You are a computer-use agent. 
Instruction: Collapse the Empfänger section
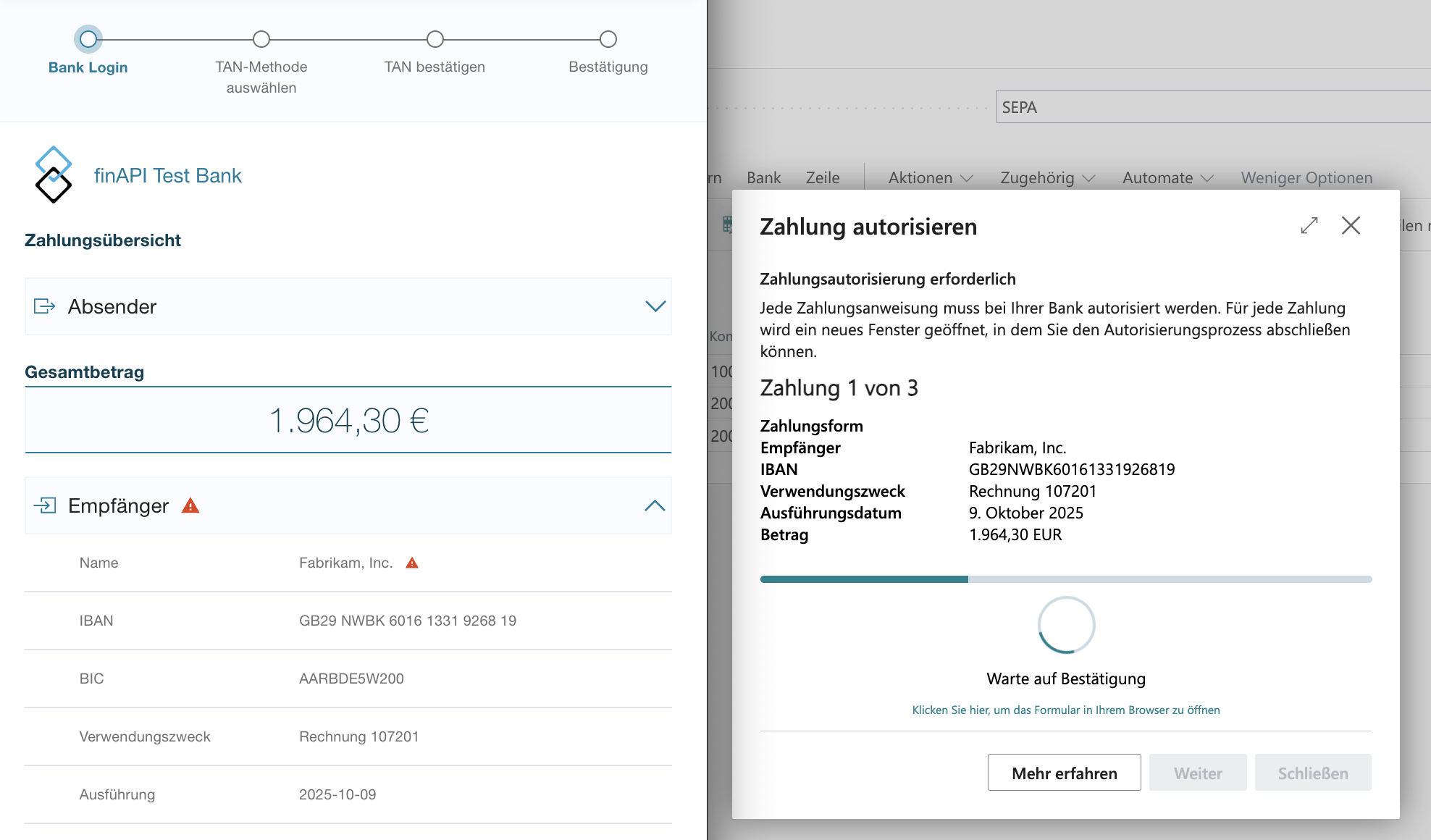click(x=656, y=505)
